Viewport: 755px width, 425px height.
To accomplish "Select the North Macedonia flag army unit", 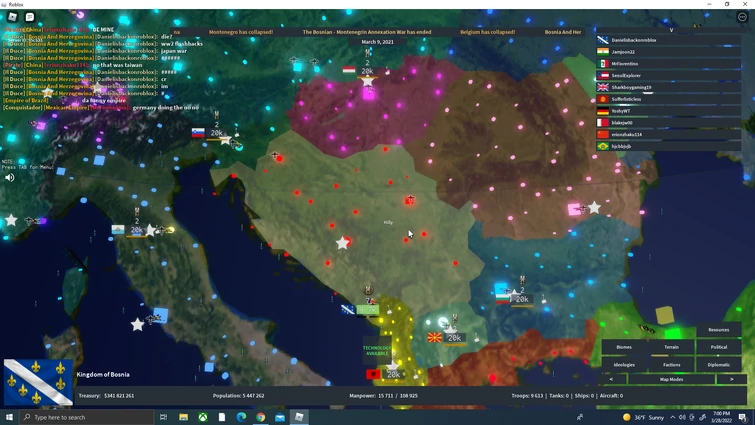I will click(x=454, y=338).
